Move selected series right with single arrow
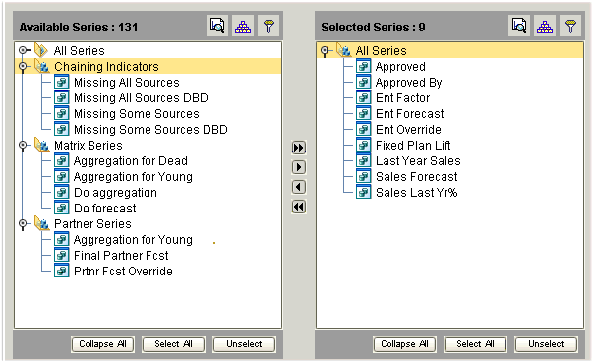Image resolution: width=592 pixels, height=361 pixels. (x=299, y=167)
